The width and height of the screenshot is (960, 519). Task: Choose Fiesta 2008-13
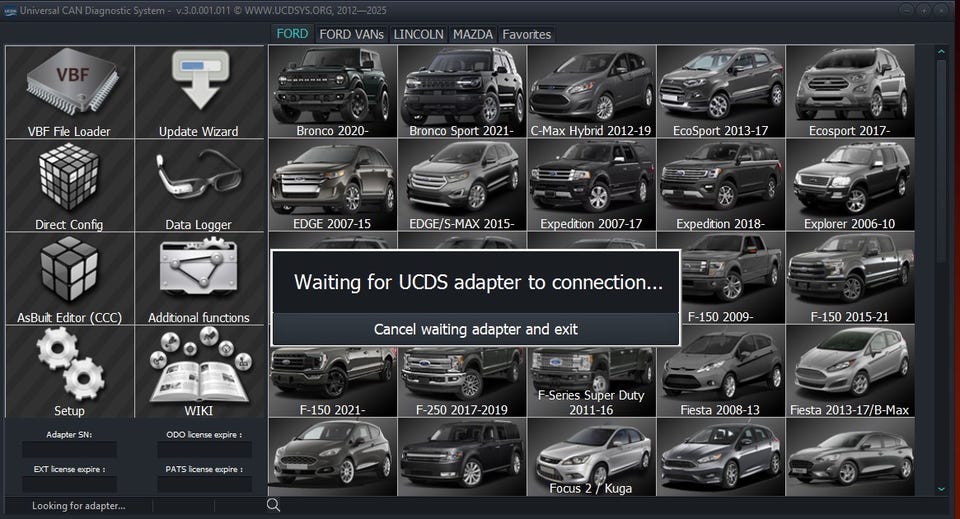721,372
